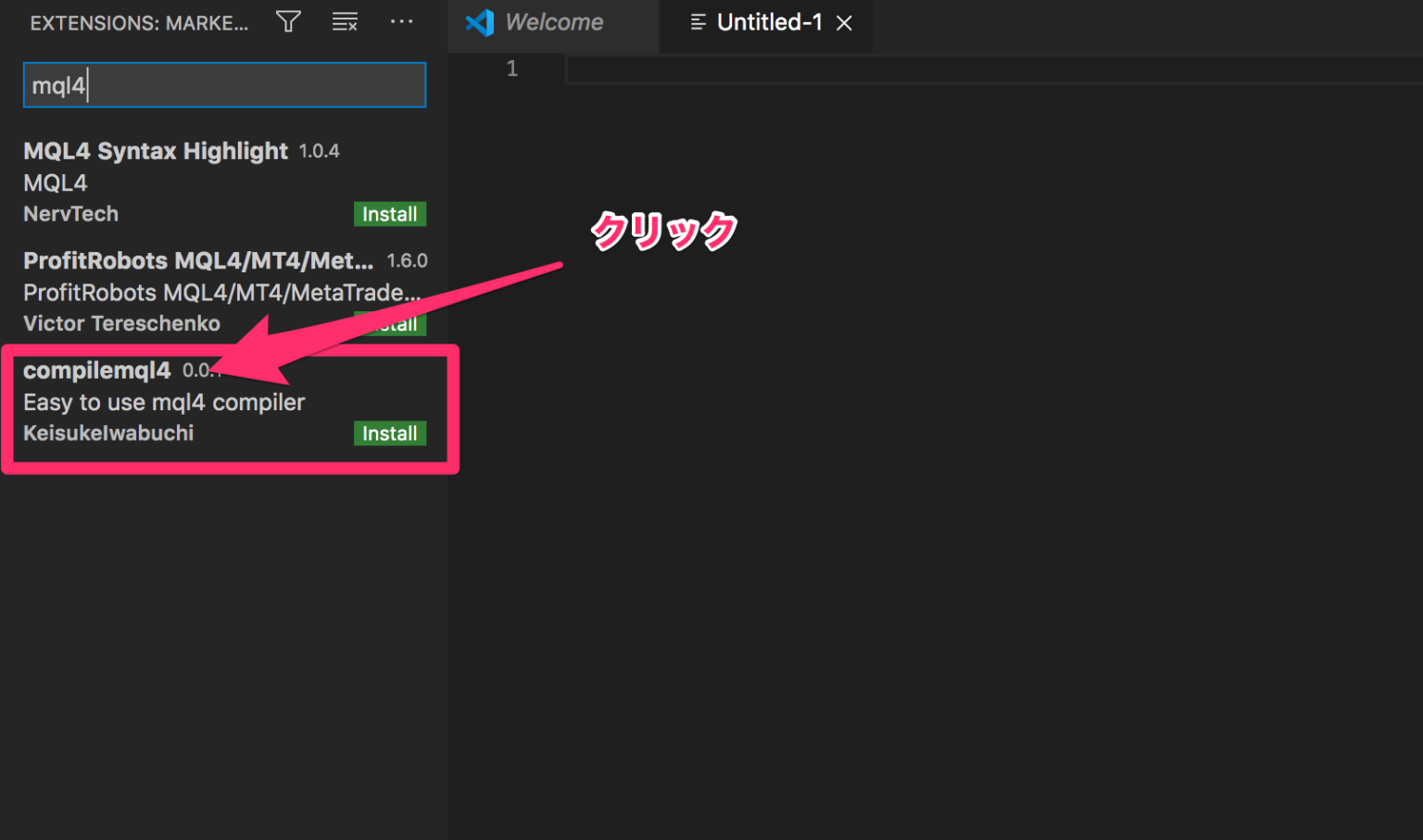This screenshot has height=840, width=1423.
Task: Install the compilemql4 extension
Action: [389, 433]
